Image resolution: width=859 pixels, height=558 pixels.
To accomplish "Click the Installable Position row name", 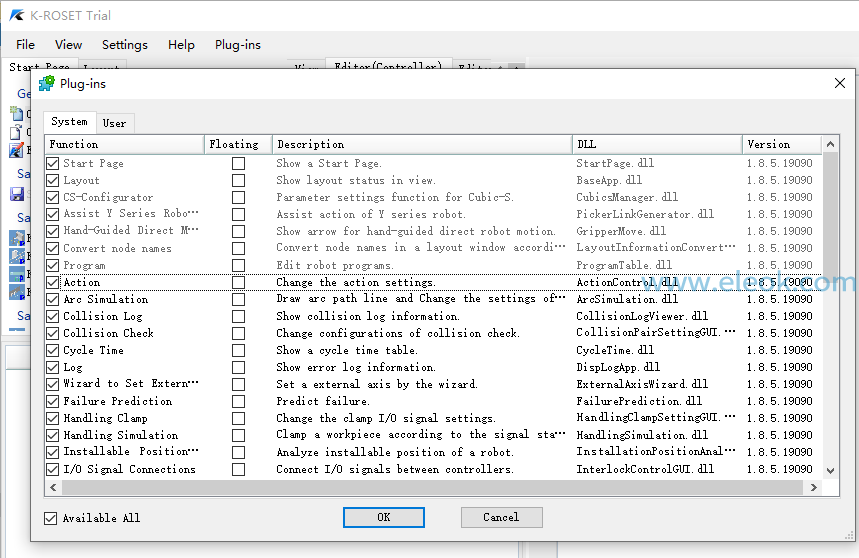I will tap(130, 452).
